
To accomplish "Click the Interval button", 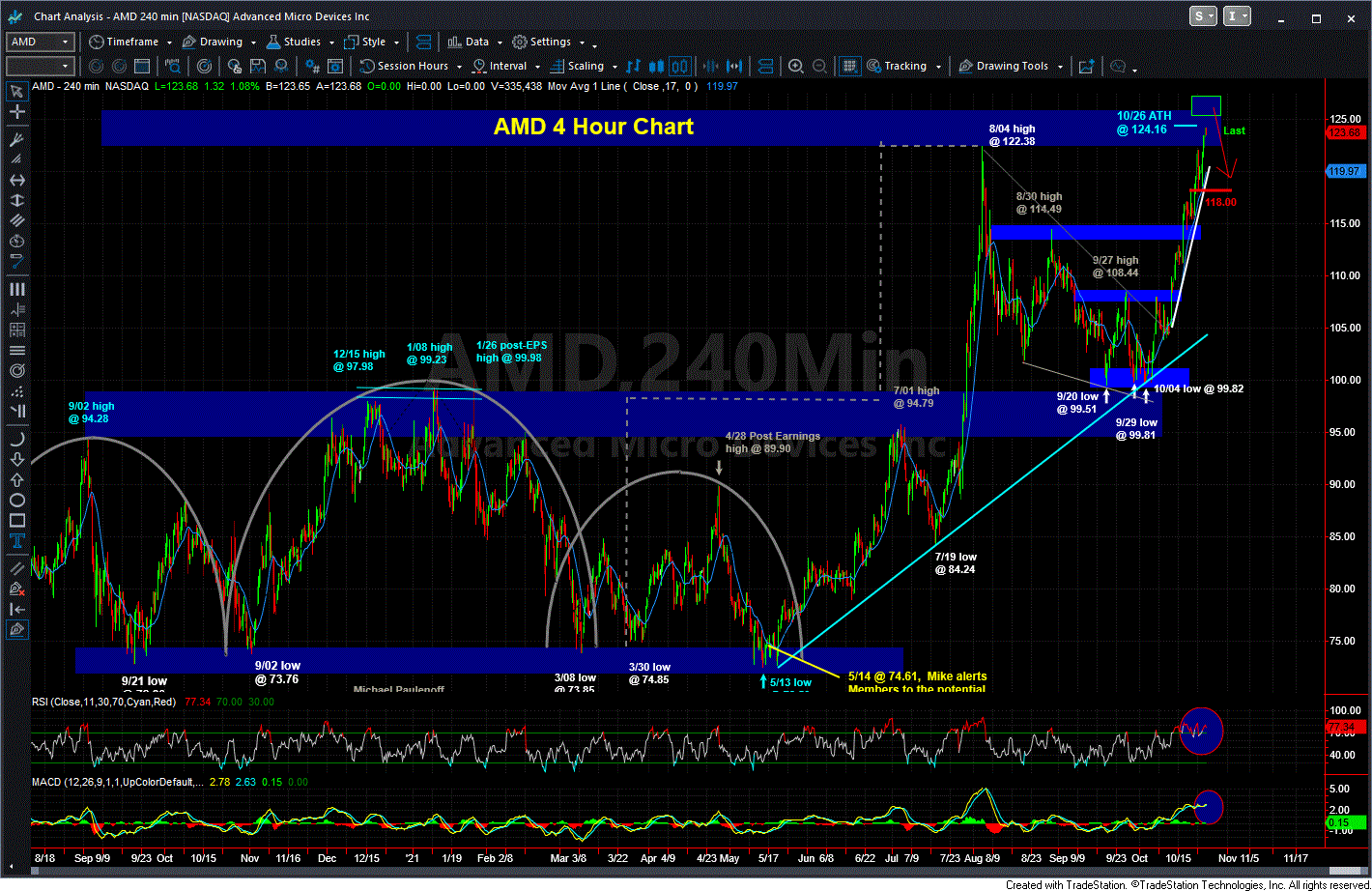I will pyautogui.click(x=500, y=66).
